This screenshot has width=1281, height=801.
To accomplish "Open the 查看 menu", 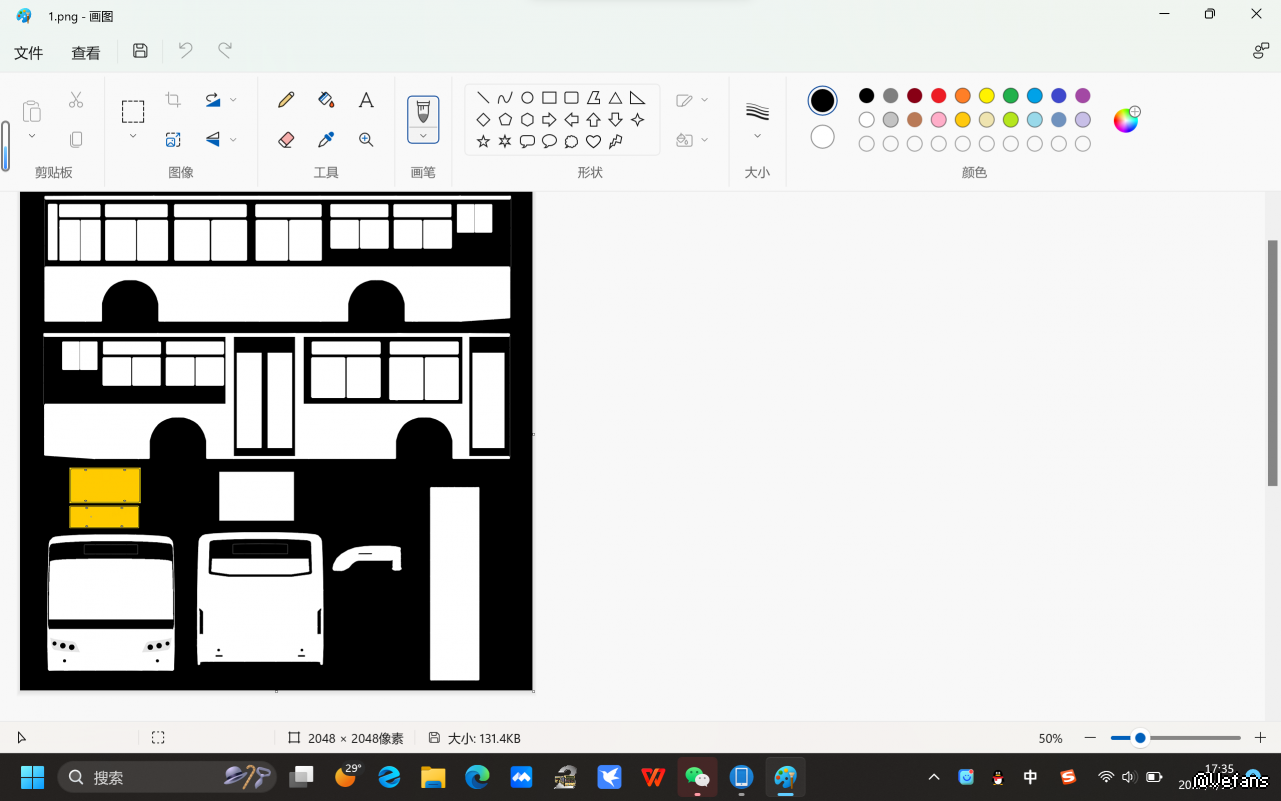I will (x=86, y=53).
